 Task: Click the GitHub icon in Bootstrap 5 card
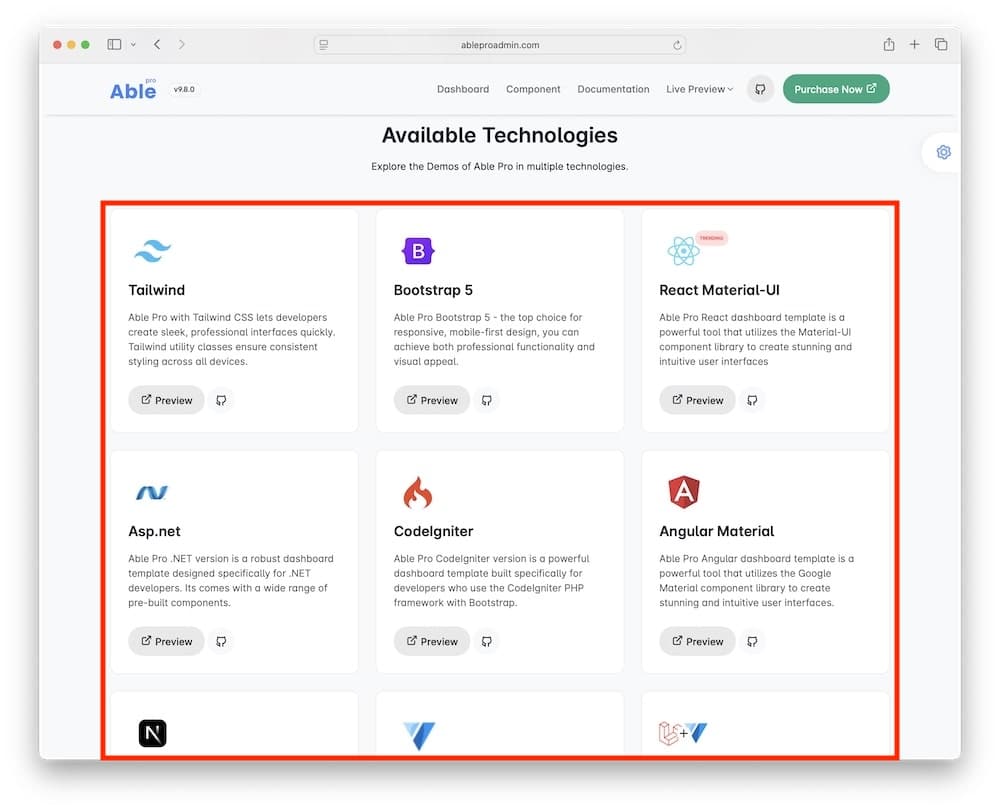(x=487, y=400)
